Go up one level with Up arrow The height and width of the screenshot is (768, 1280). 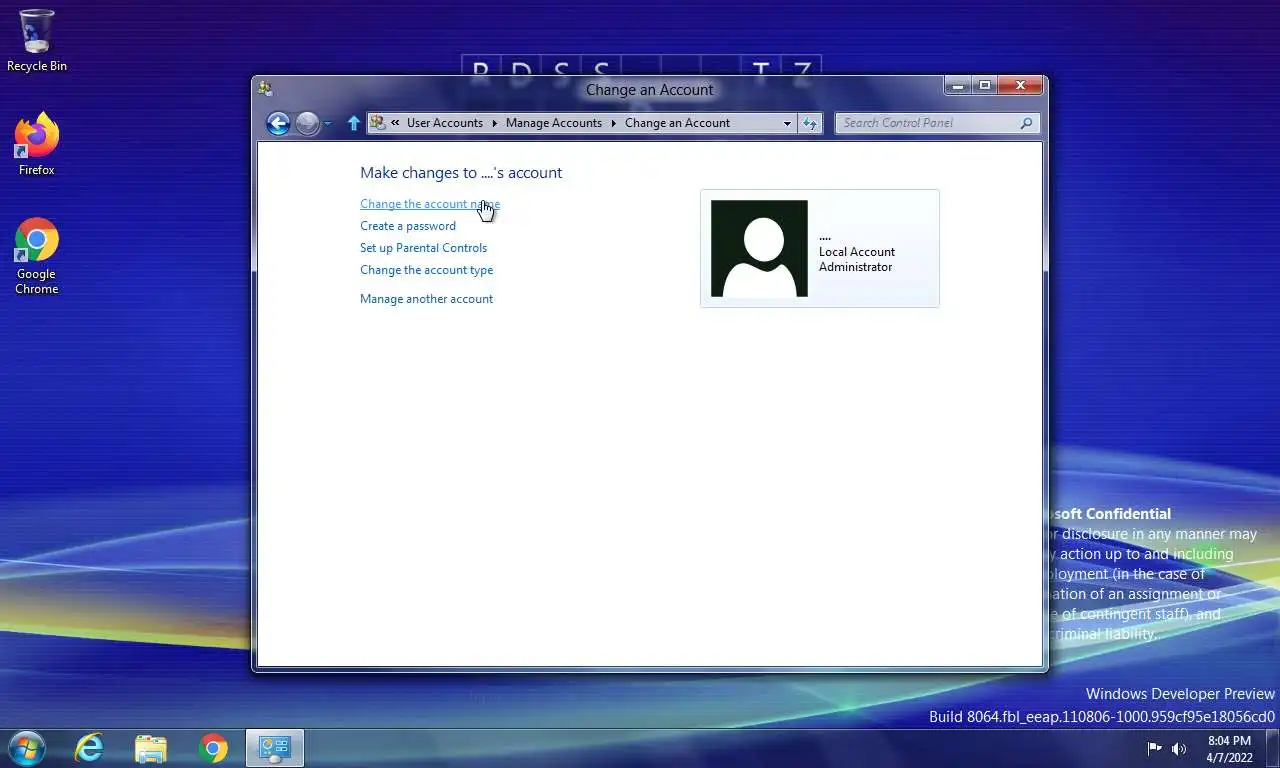(353, 123)
